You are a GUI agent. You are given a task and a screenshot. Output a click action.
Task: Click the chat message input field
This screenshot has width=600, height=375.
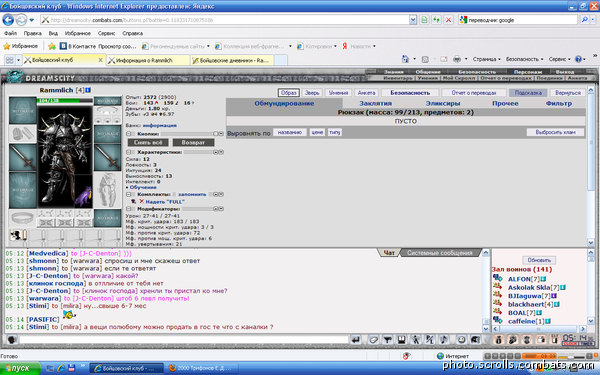click(184, 339)
